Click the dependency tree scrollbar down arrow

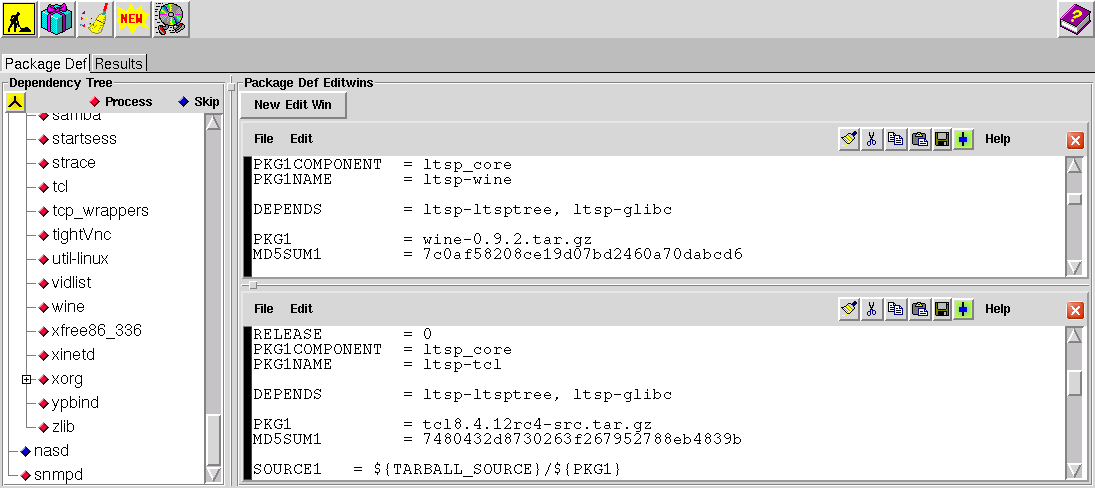point(213,475)
